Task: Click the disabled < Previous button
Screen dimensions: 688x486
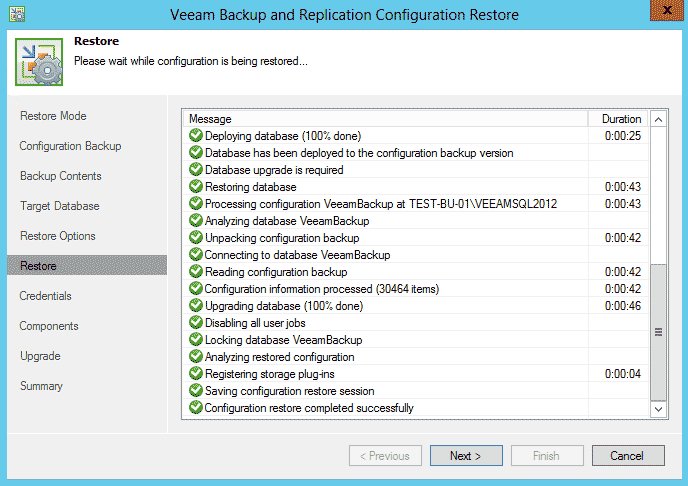Action: [385, 456]
